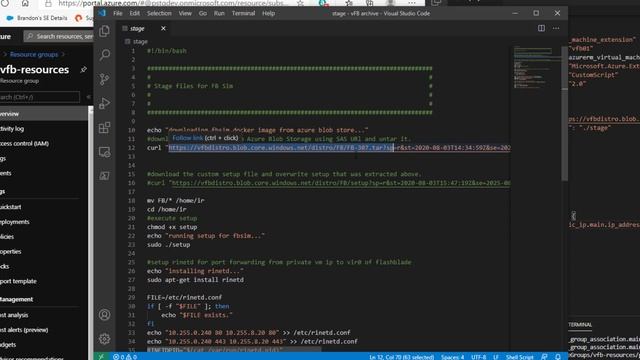
Task: Change the Spaces: 4 indentation setting
Action: [452, 357]
